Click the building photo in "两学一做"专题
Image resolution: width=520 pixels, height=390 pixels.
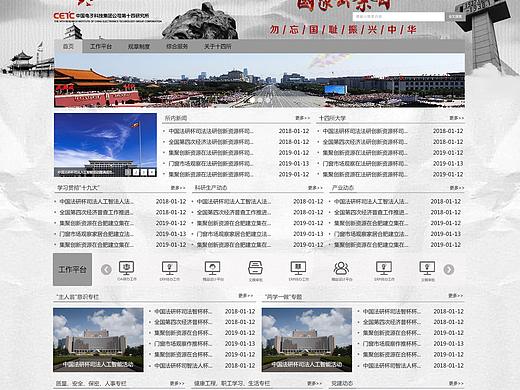[x=307, y=340]
